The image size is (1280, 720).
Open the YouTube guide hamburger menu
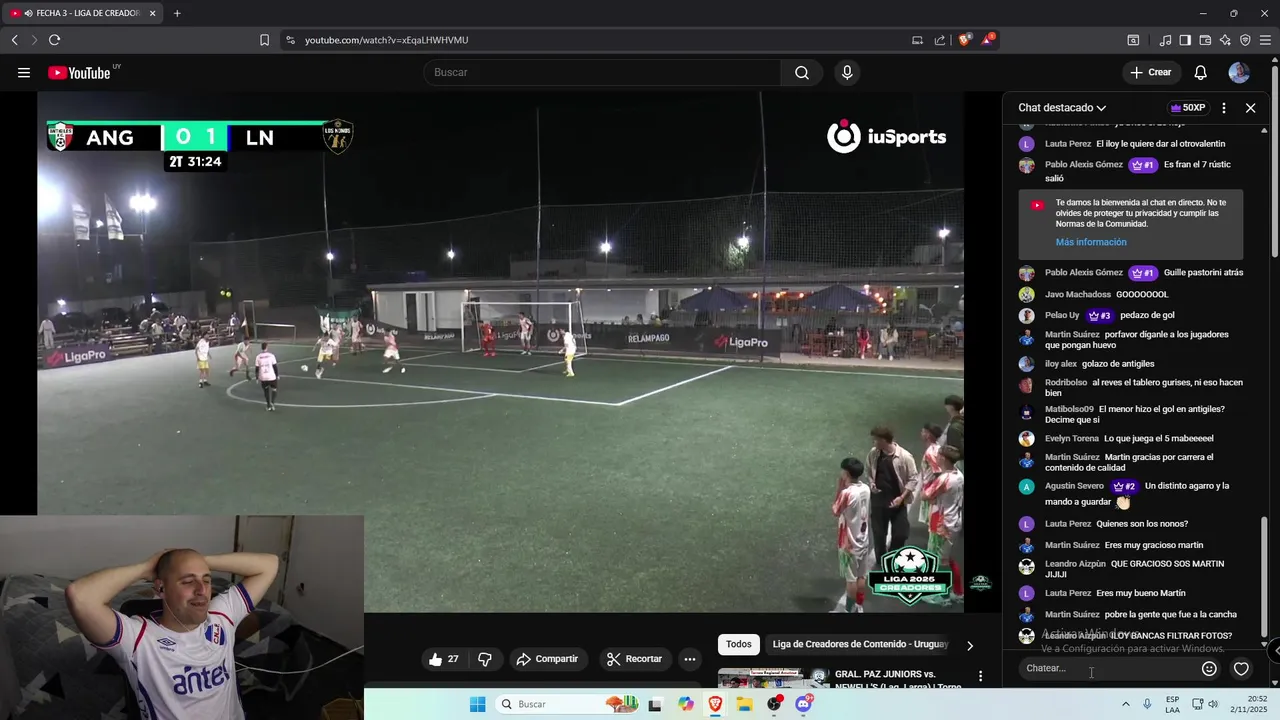pos(24,72)
